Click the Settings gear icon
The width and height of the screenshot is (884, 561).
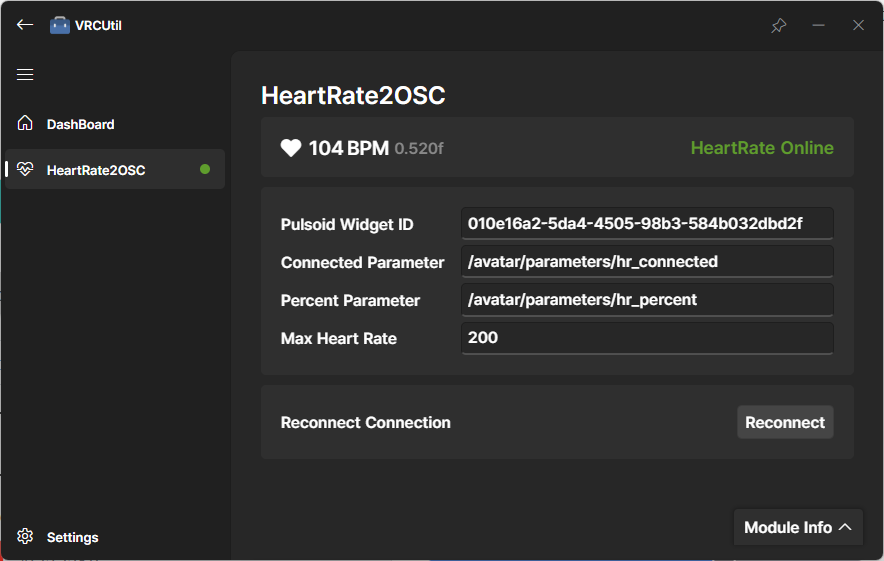point(26,537)
